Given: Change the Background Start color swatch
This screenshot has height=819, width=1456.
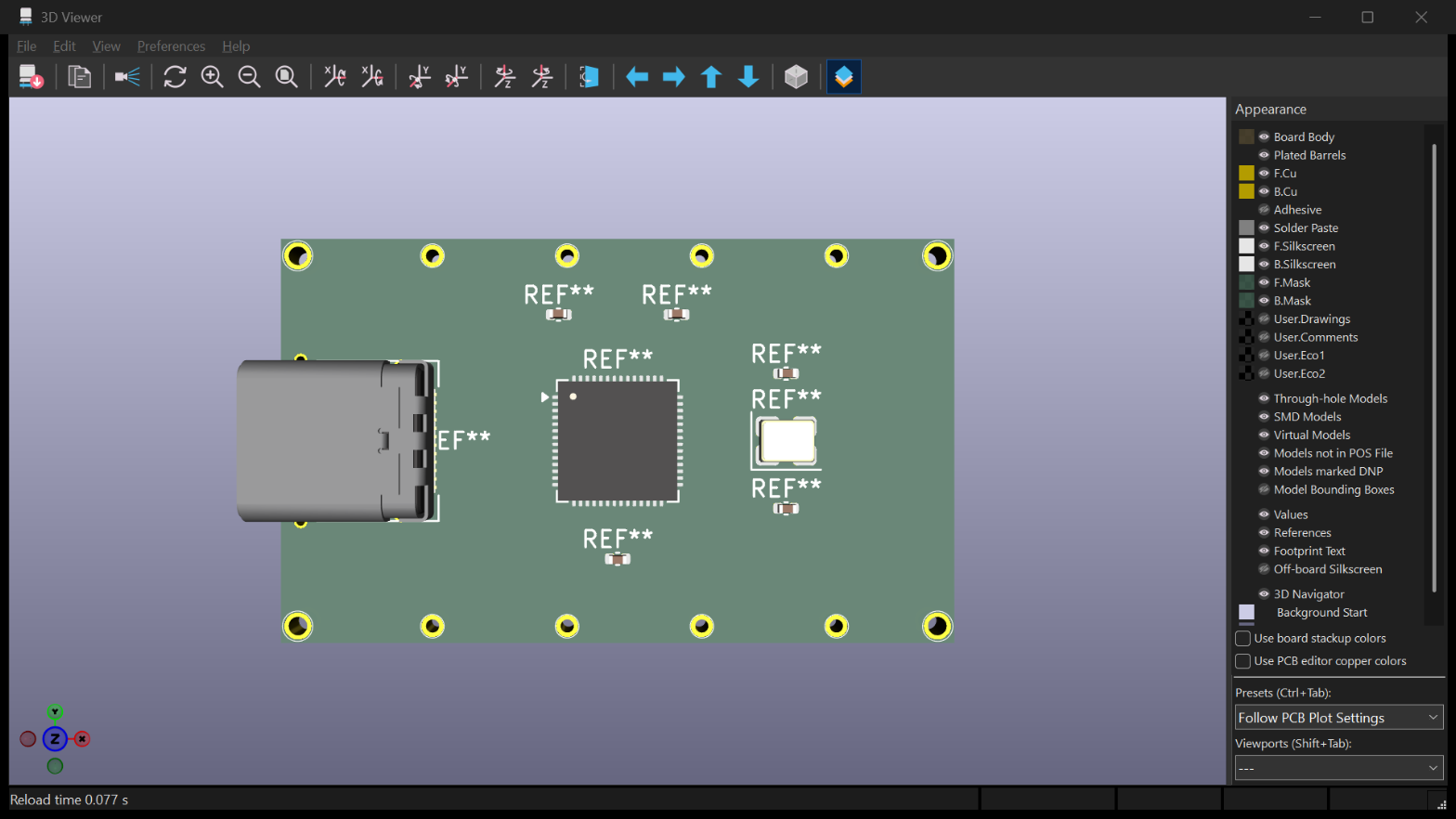Looking at the screenshot, I should point(1246,613).
